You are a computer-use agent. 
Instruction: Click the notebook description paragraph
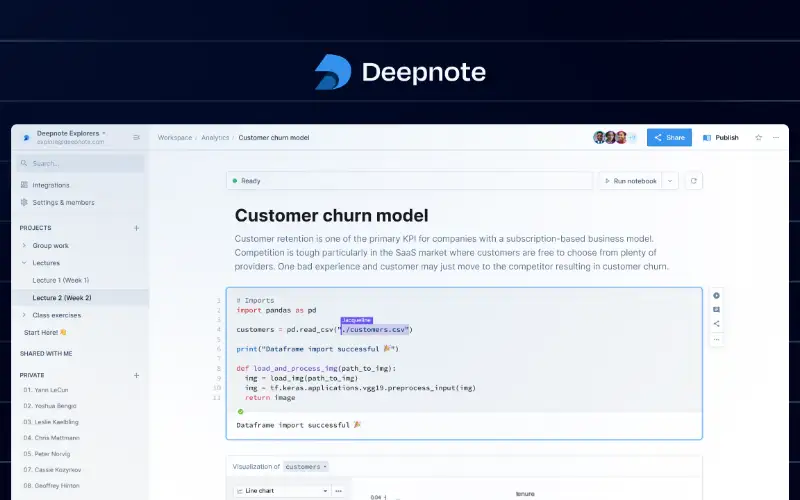tap(452, 253)
